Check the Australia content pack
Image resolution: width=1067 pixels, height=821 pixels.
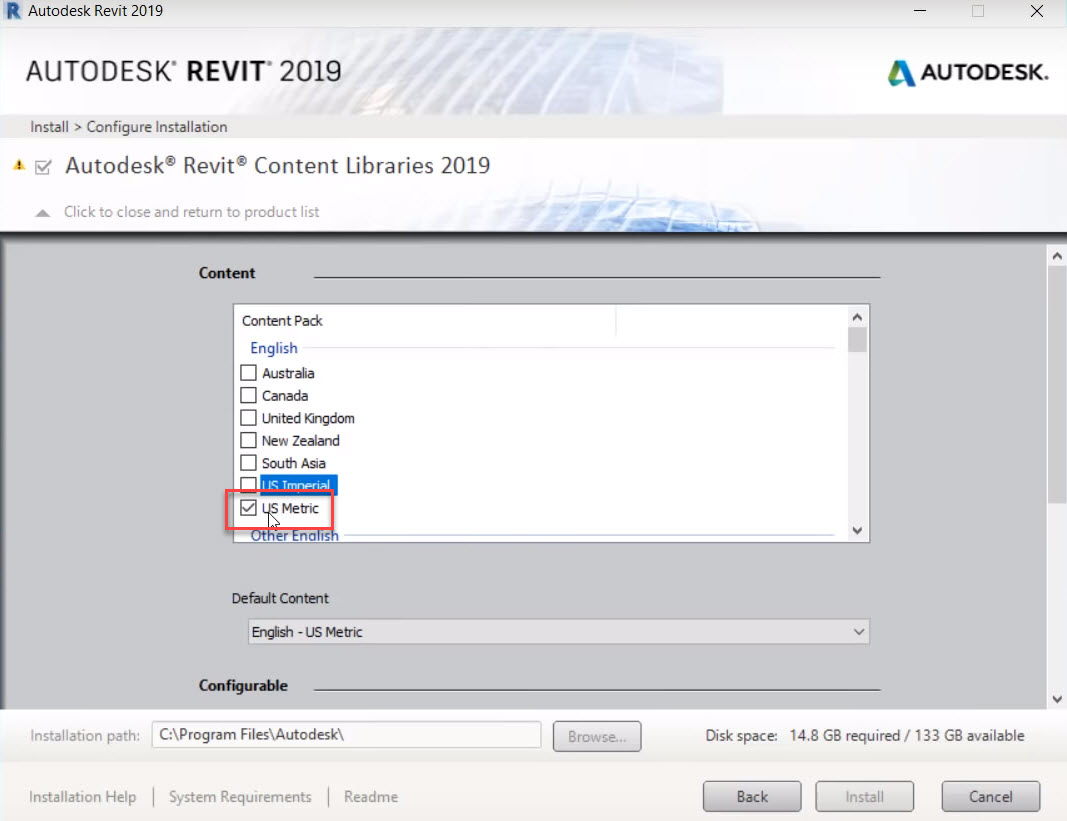(248, 373)
